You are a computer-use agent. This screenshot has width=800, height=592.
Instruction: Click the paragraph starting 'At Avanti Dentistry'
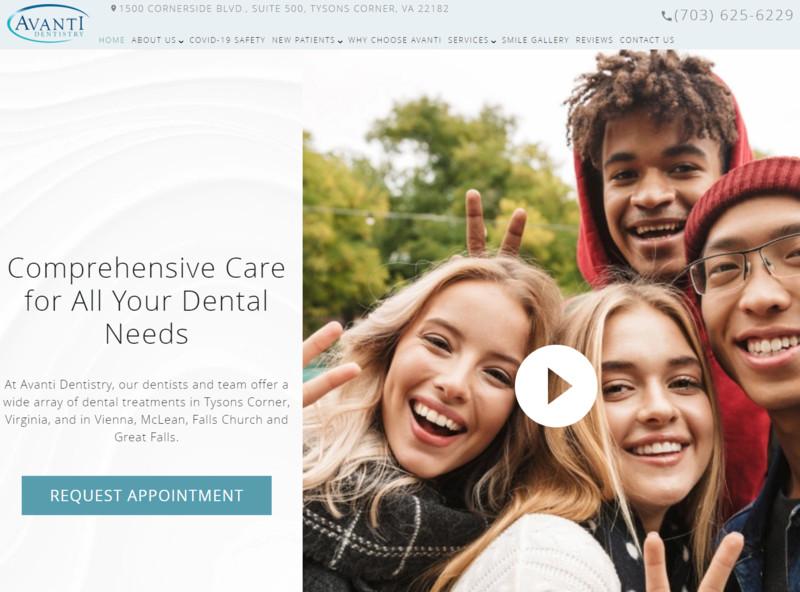tap(146, 411)
